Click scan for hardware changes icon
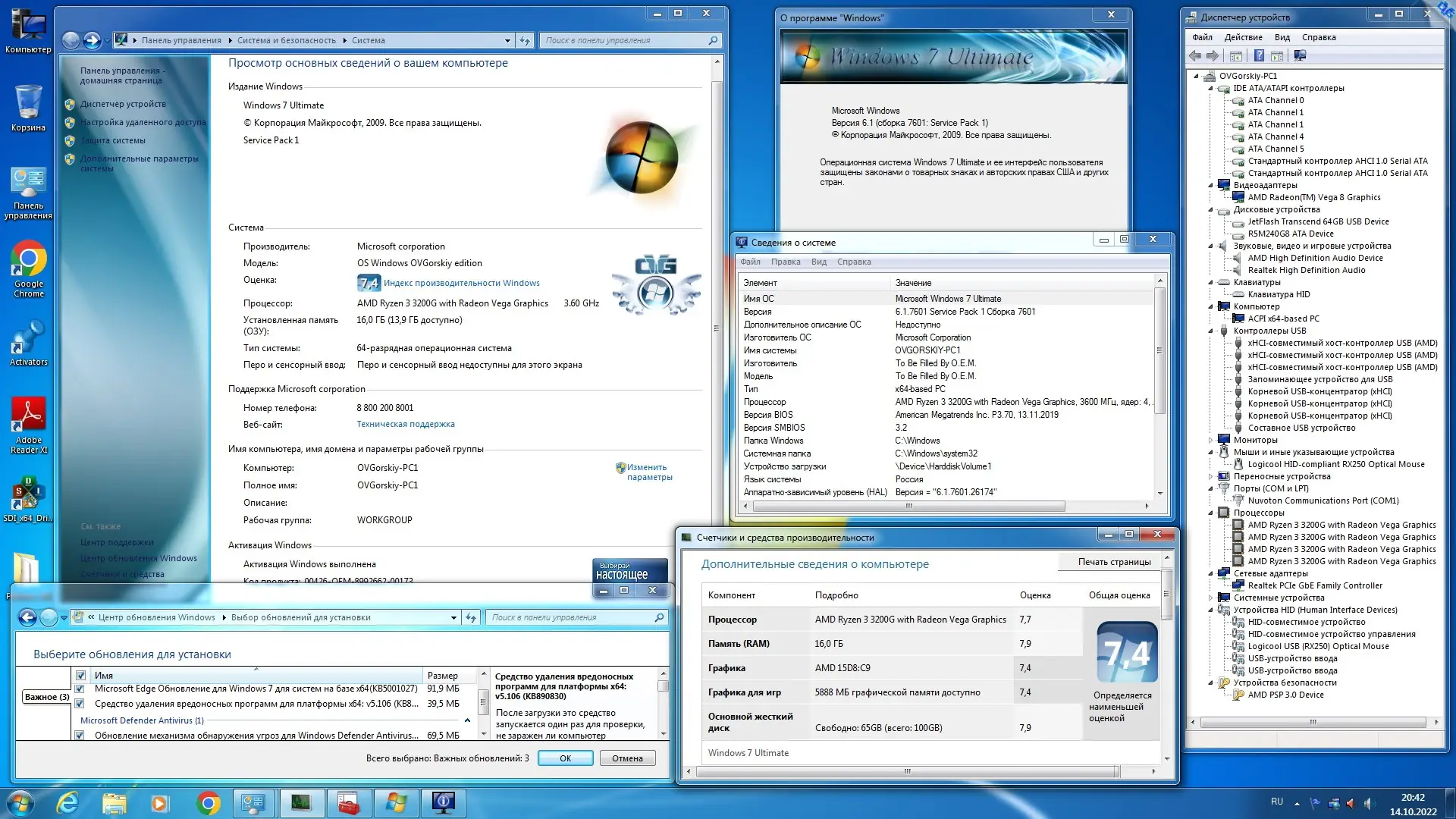The image size is (1456, 819). point(1300,55)
